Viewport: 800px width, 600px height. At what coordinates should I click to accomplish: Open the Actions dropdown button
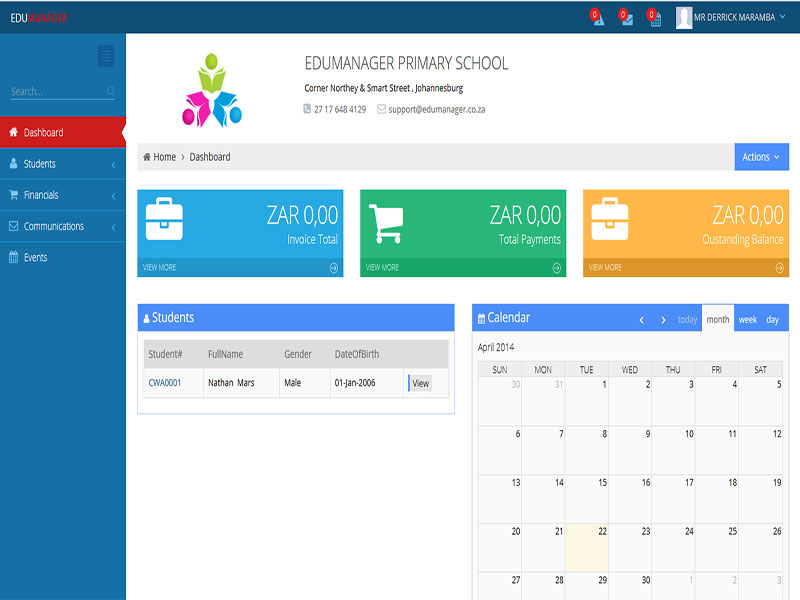tap(761, 157)
